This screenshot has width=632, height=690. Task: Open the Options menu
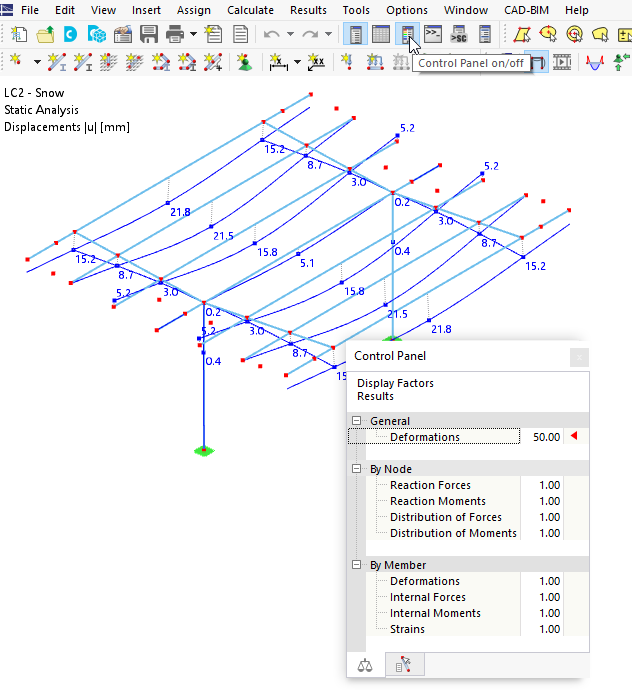pyautogui.click(x=407, y=10)
